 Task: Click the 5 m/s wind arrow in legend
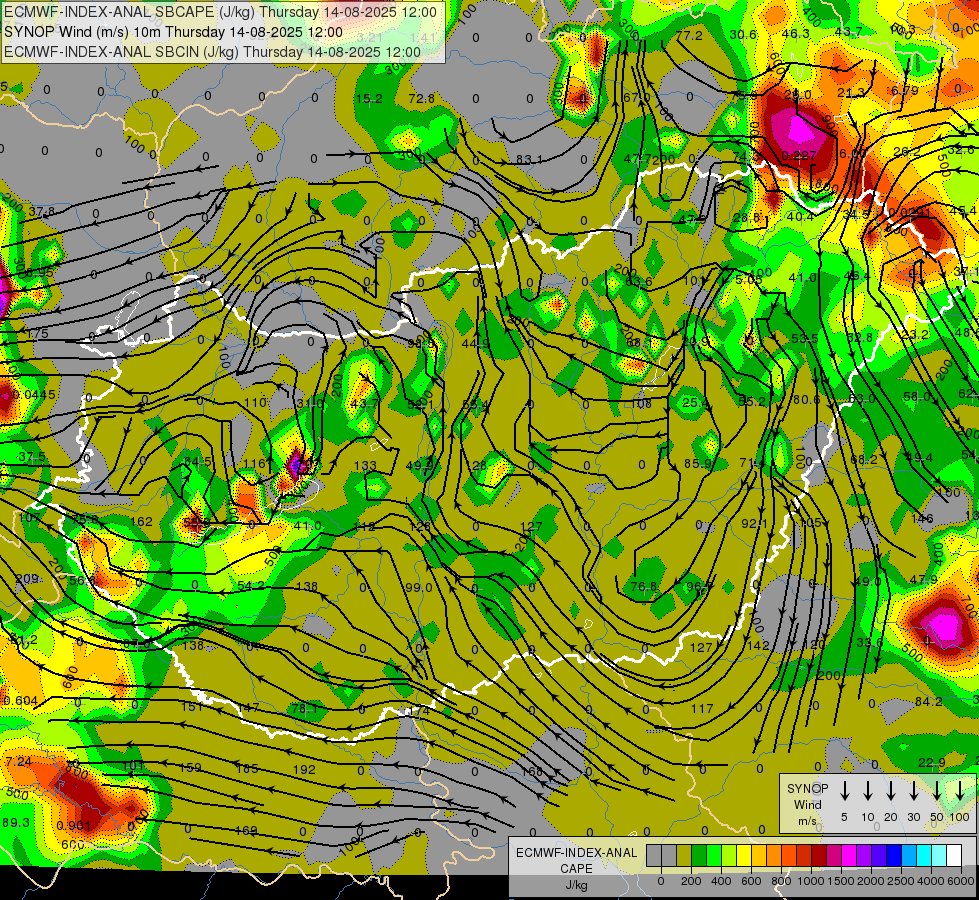844,791
